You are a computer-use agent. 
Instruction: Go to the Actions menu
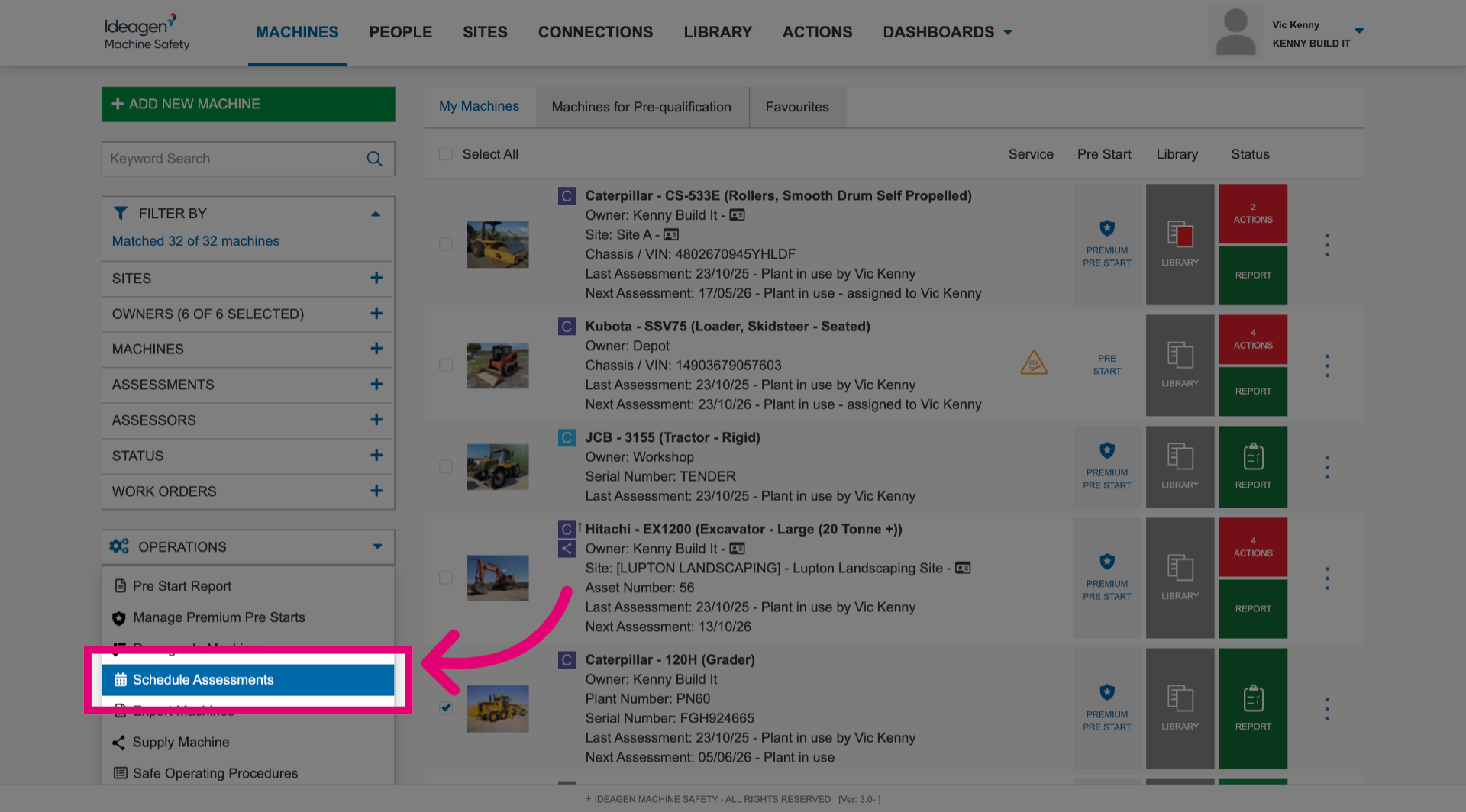point(817,32)
